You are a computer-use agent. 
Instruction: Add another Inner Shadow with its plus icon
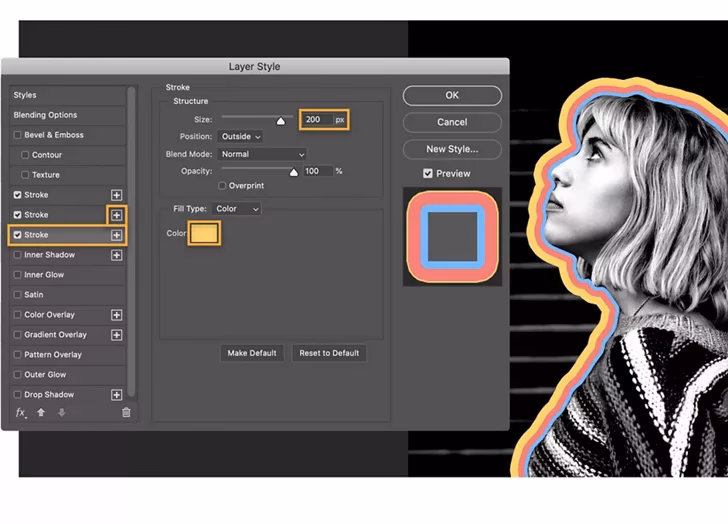[117, 255]
